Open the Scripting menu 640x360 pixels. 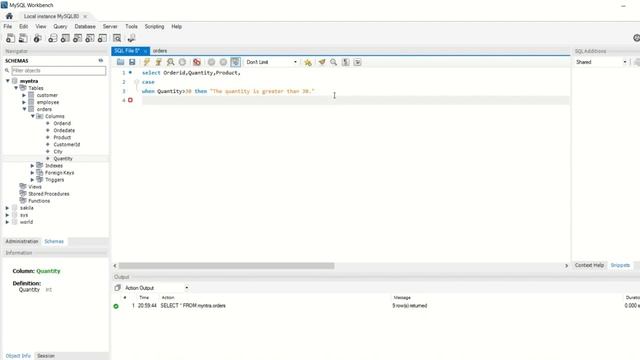click(154, 27)
